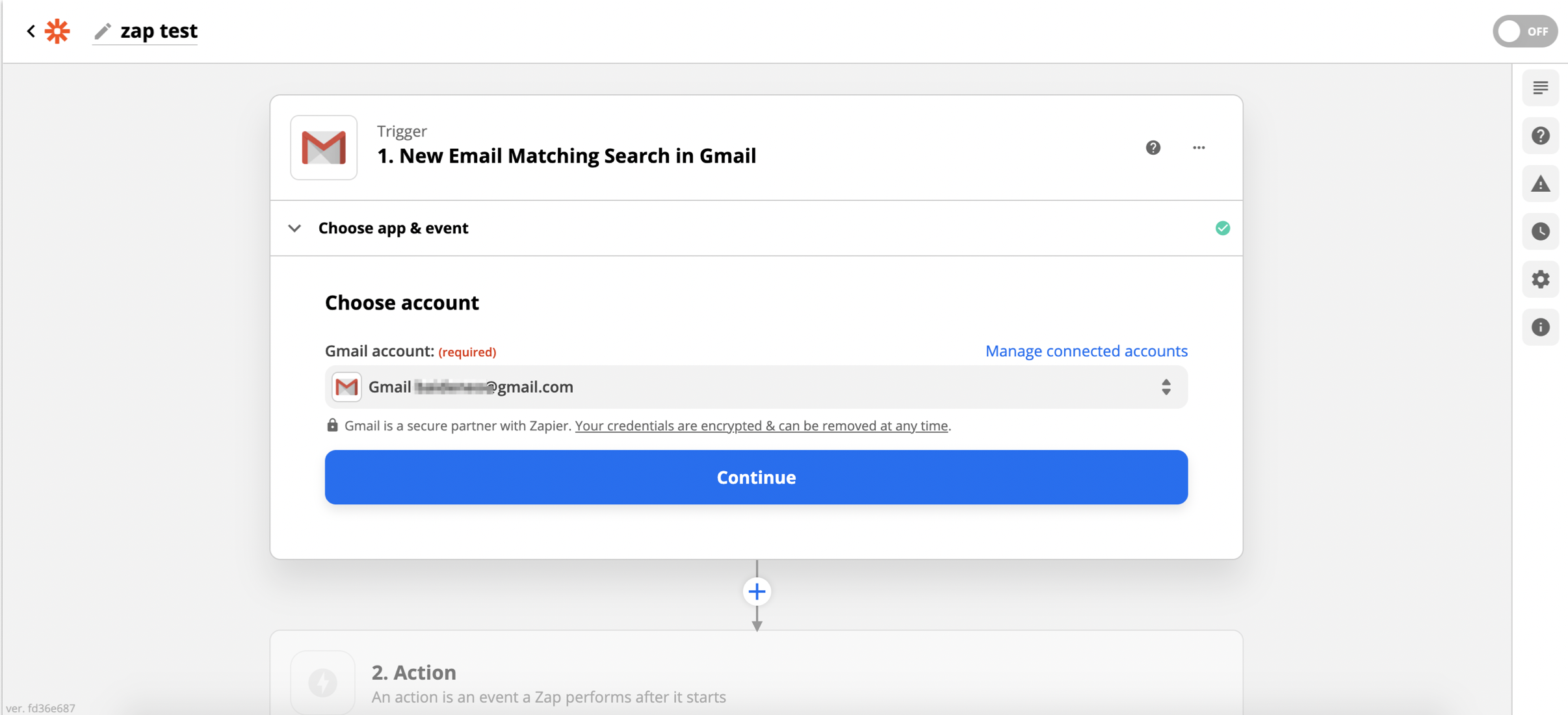Go back using the left arrow
The image size is (1568, 715).
(31, 31)
